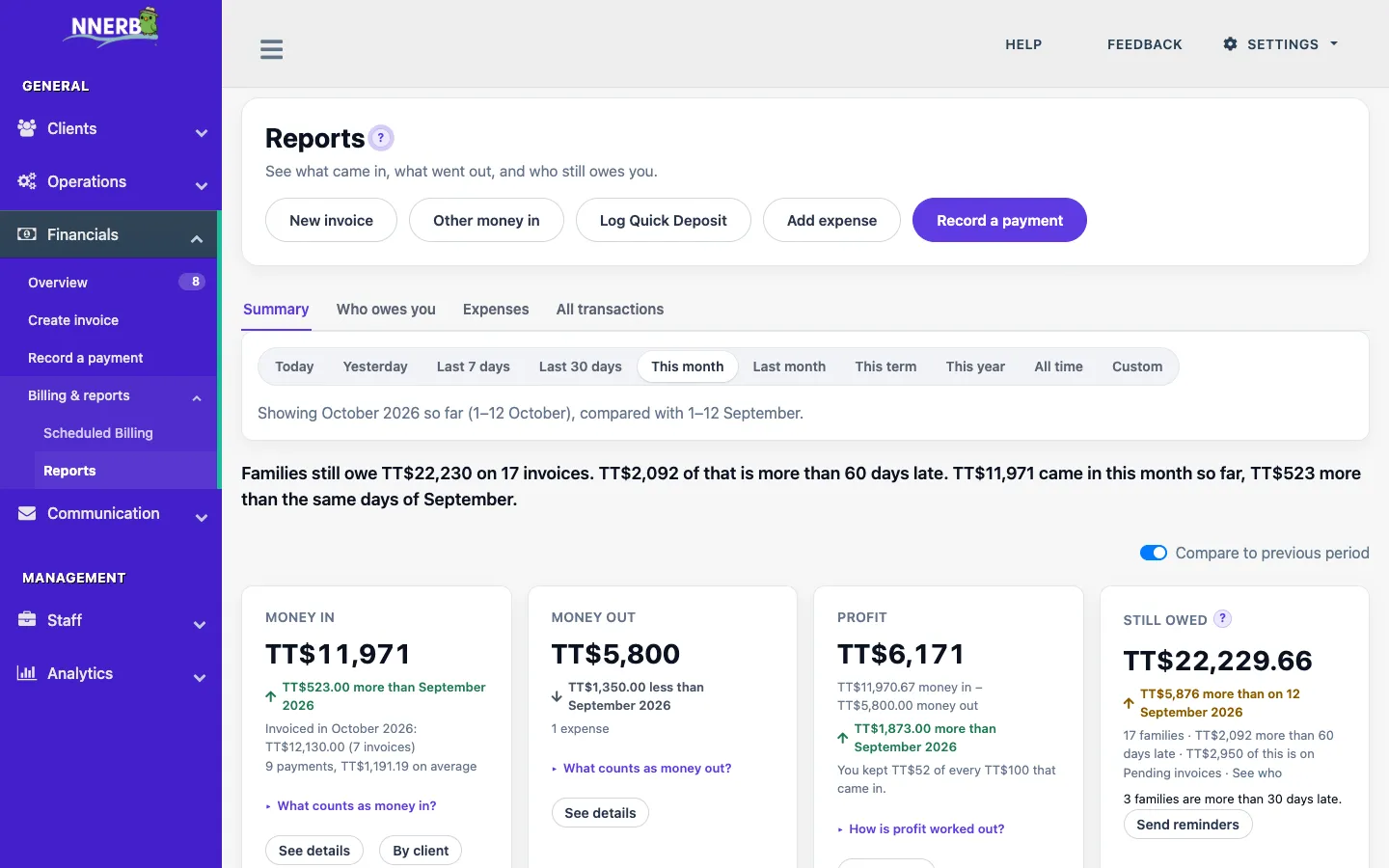
Task: Expand the Staff menu chevron
Action: click(200, 625)
